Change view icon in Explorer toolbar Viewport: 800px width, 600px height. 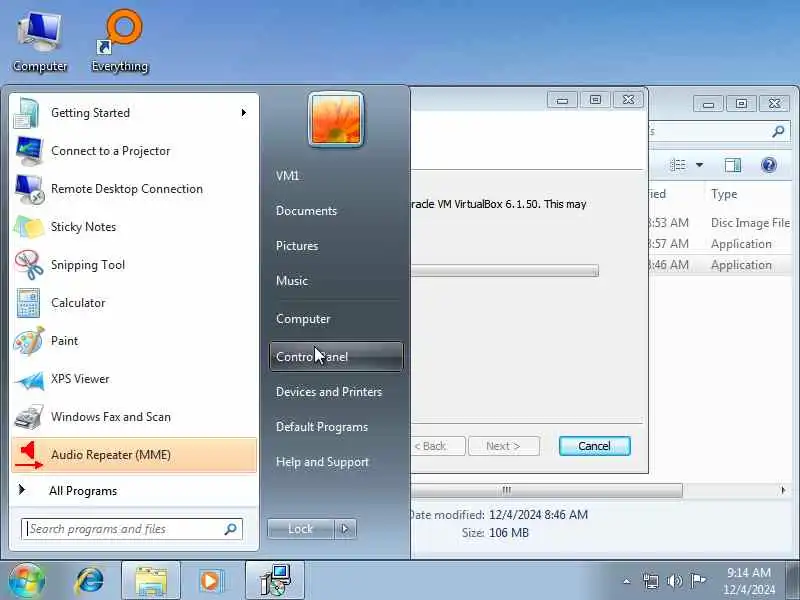[x=678, y=165]
